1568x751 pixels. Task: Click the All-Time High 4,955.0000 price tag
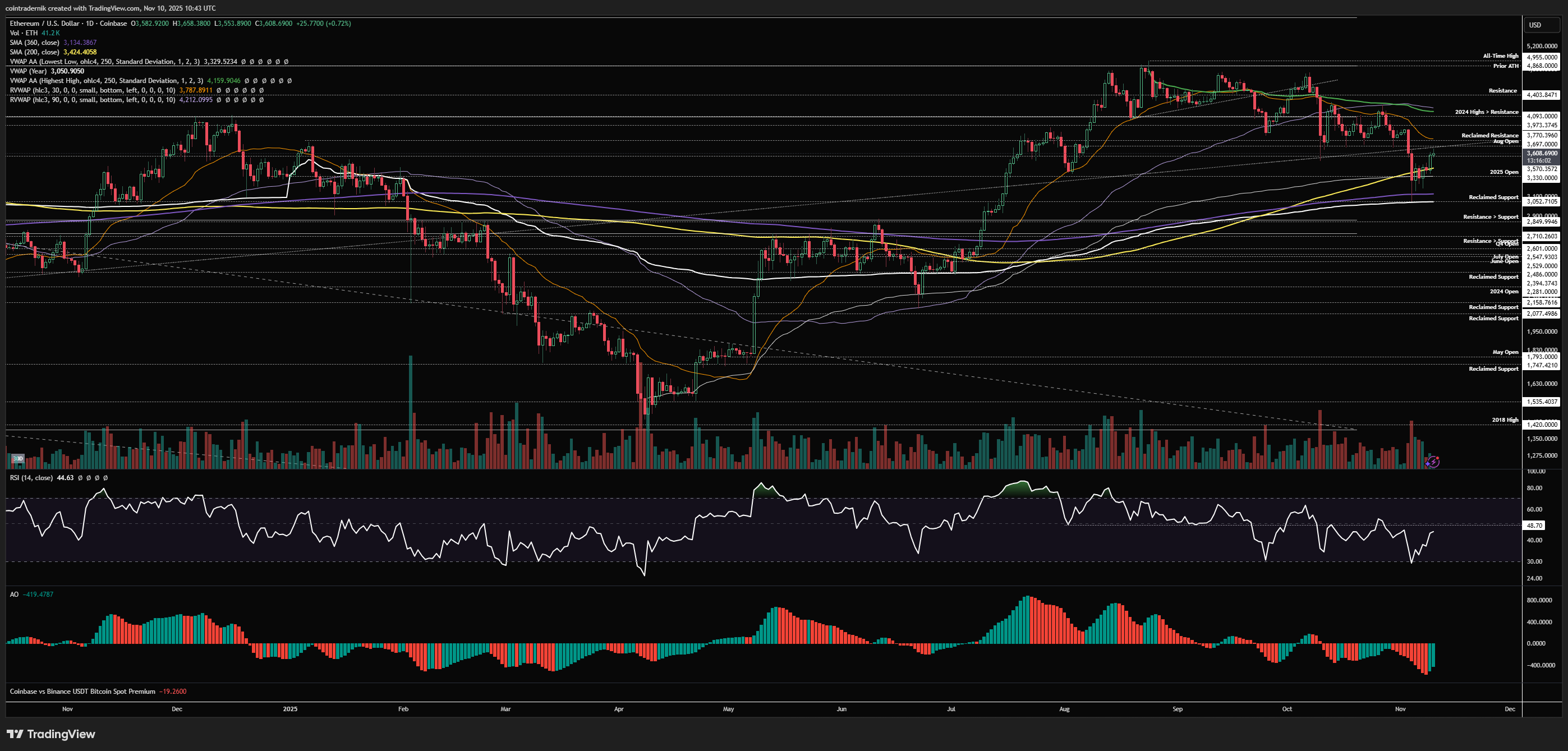(x=1542, y=57)
